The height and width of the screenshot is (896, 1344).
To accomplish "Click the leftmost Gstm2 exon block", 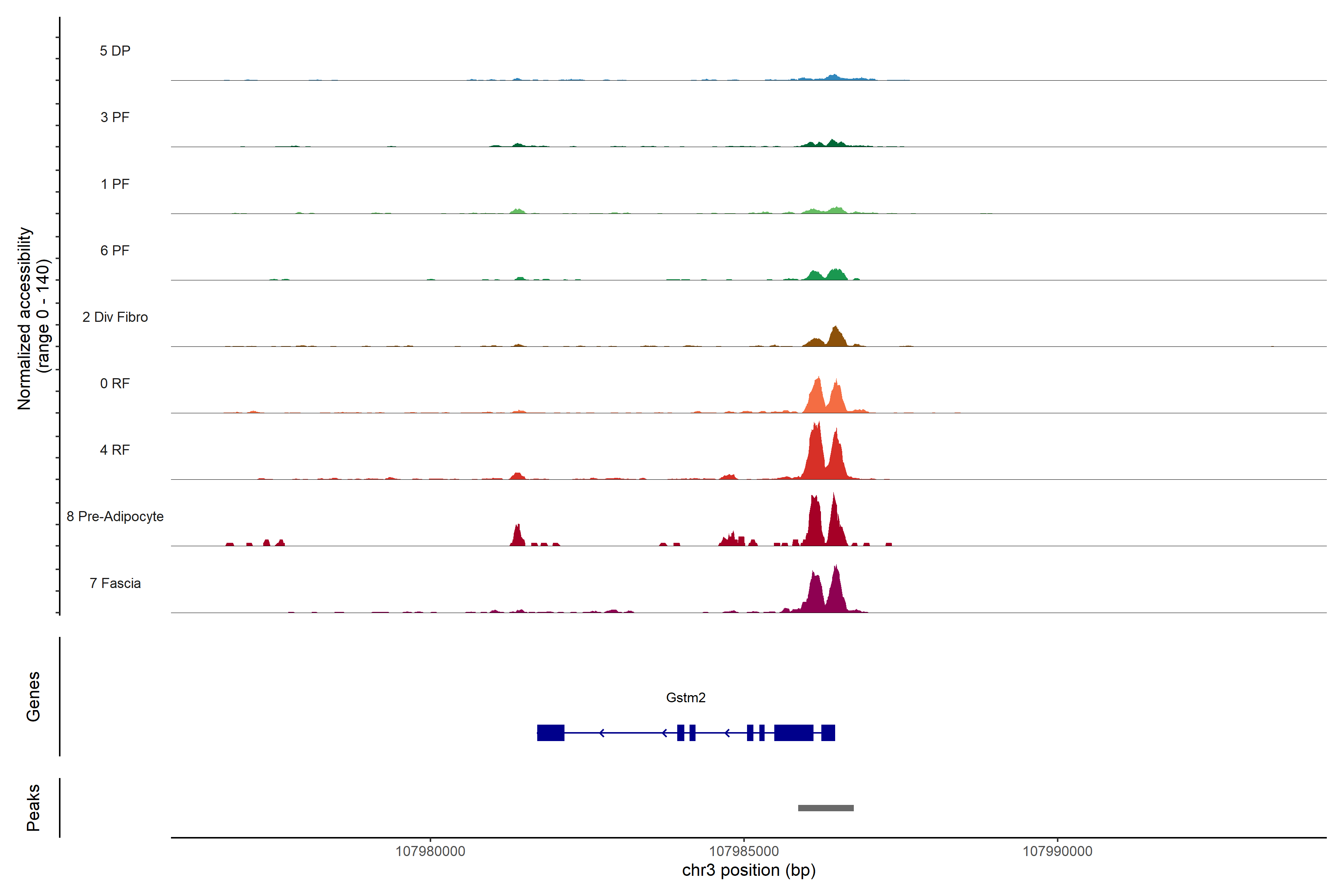I will [550, 732].
